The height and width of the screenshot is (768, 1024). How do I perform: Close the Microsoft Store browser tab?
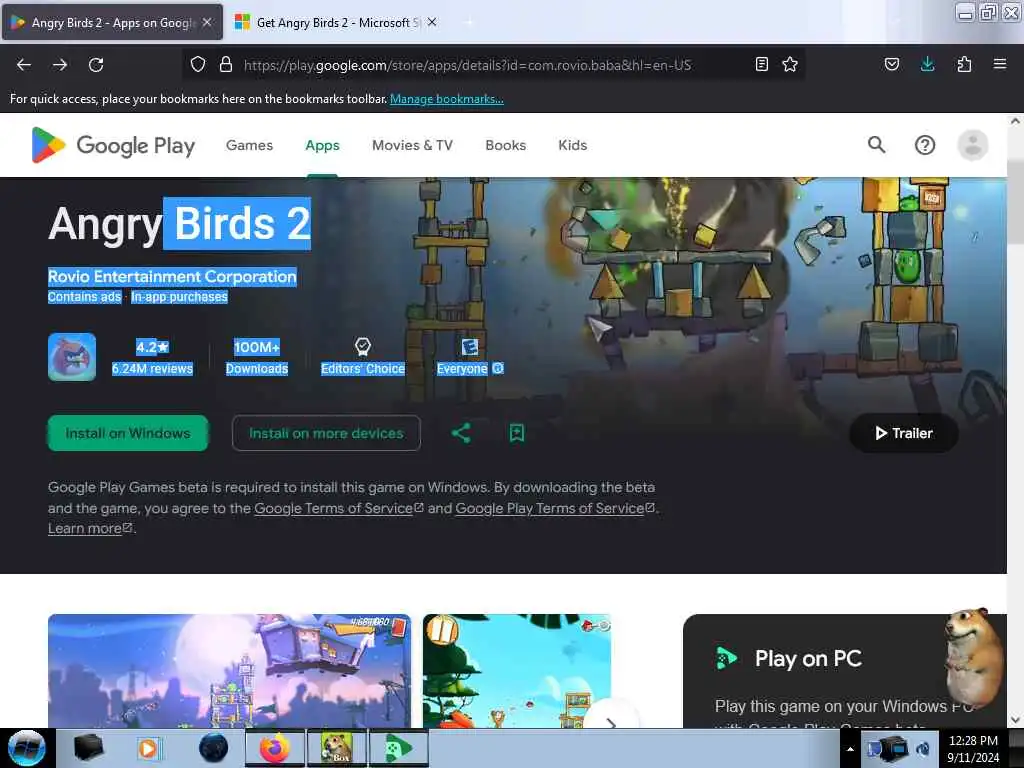click(x=432, y=22)
